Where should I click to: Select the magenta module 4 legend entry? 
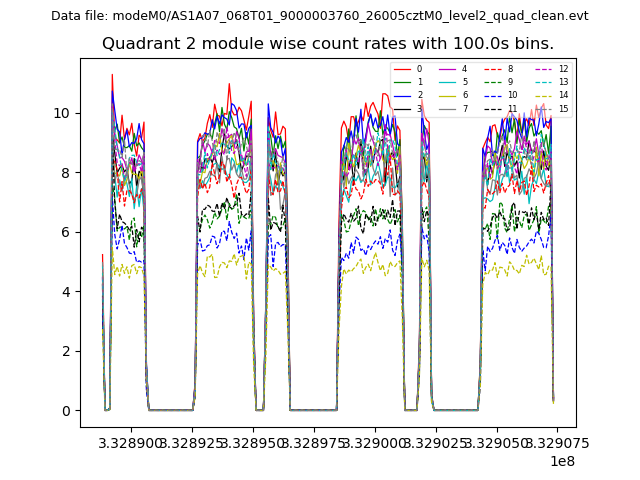click(x=448, y=69)
